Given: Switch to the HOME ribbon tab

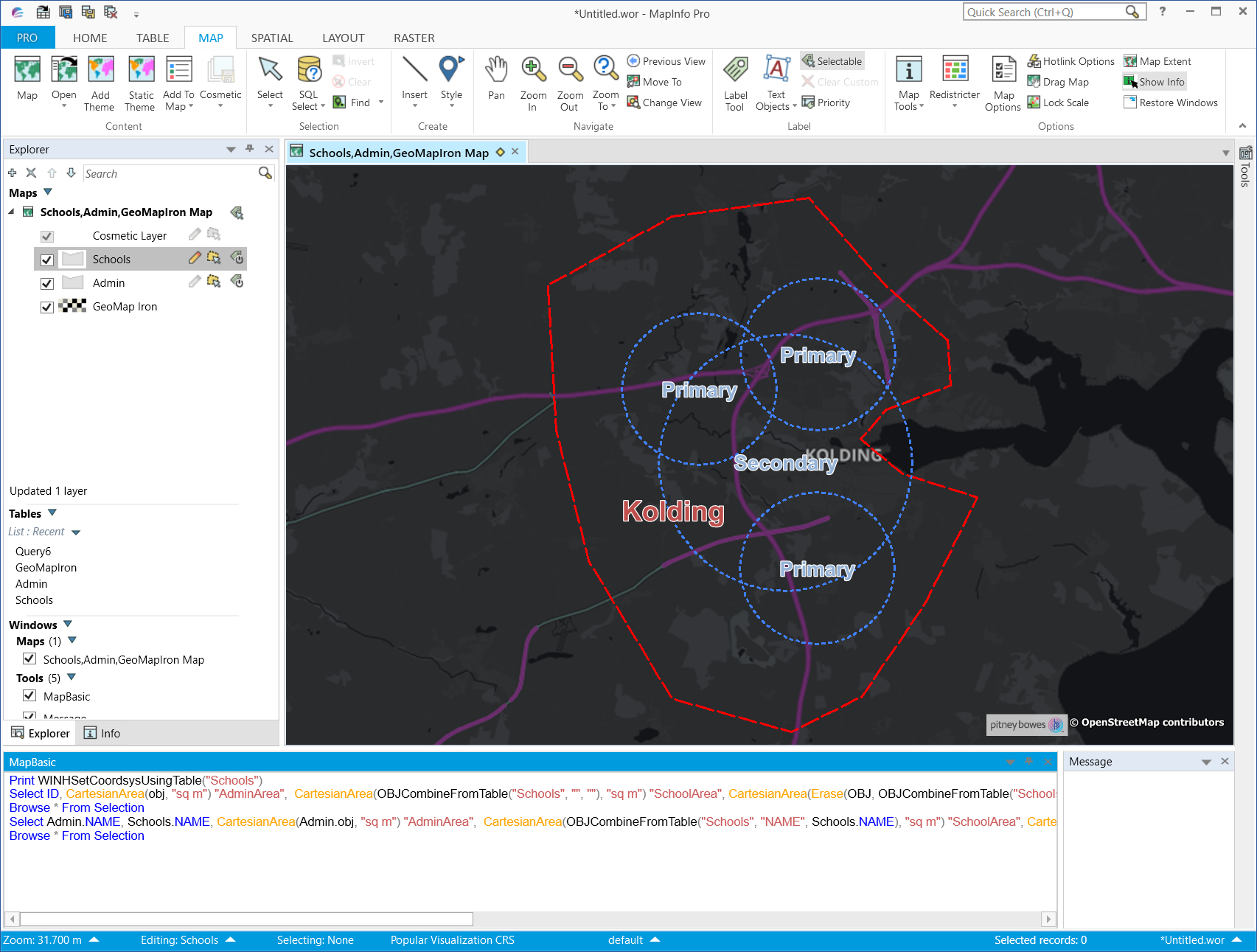Looking at the screenshot, I should [x=90, y=38].
